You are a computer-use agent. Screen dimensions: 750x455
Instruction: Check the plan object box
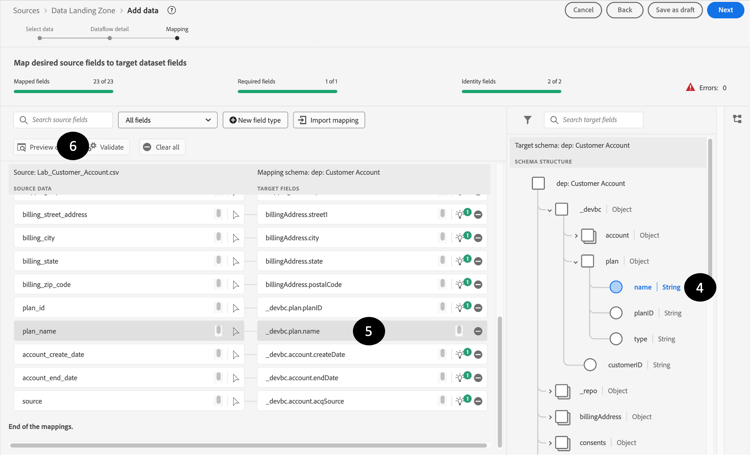coord(587,261)
